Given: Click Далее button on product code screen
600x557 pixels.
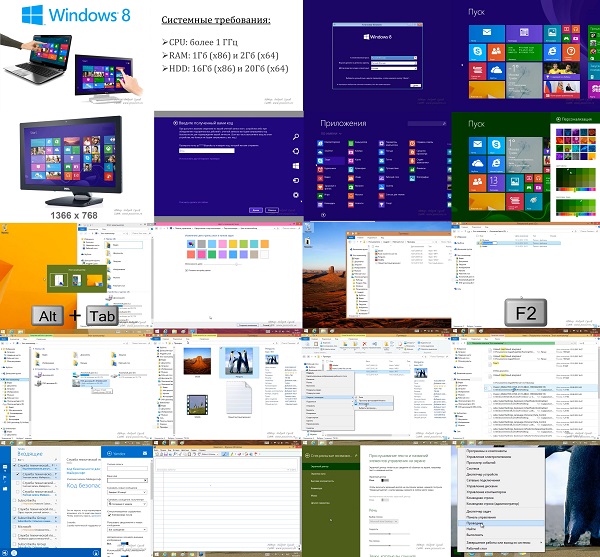Looking at the screenshot, I should 256,210.
